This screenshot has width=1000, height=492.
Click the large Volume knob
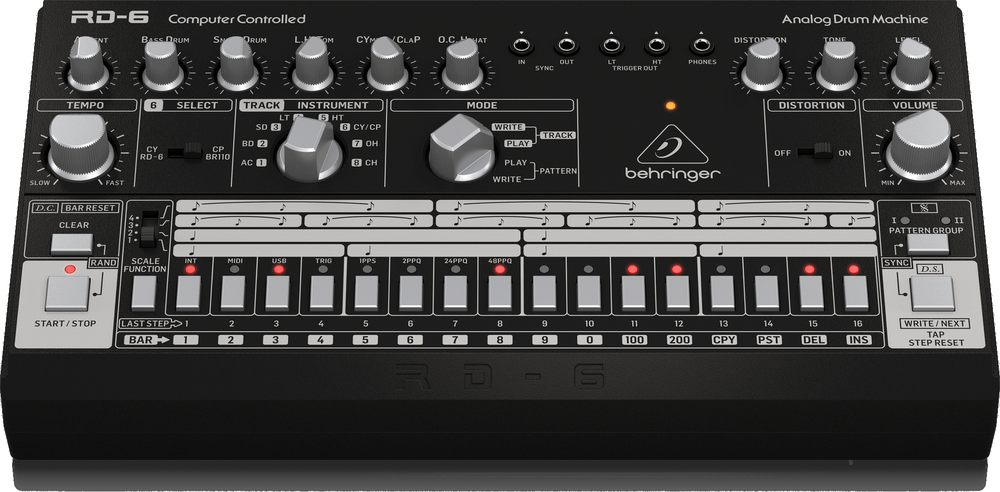[919, 148]
